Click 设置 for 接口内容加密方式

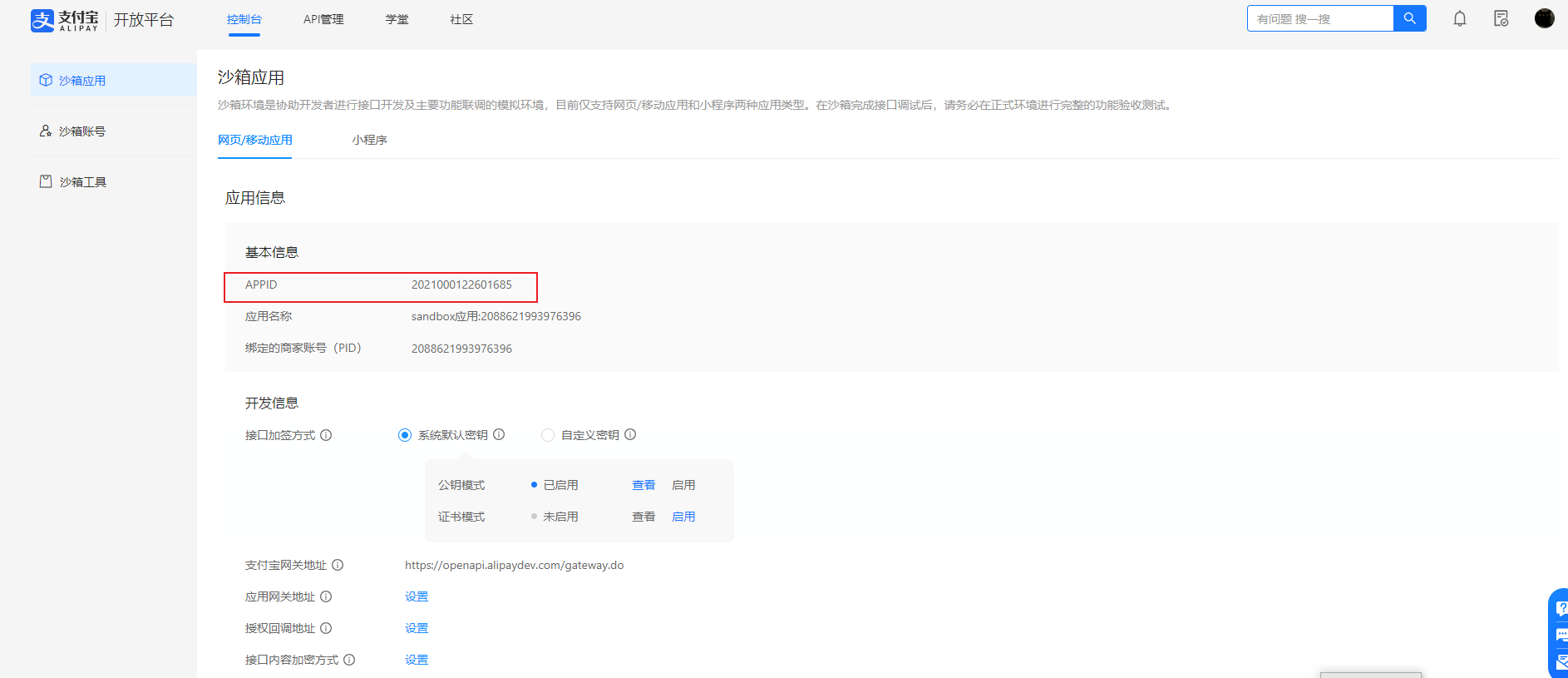[x=417, y=660]
